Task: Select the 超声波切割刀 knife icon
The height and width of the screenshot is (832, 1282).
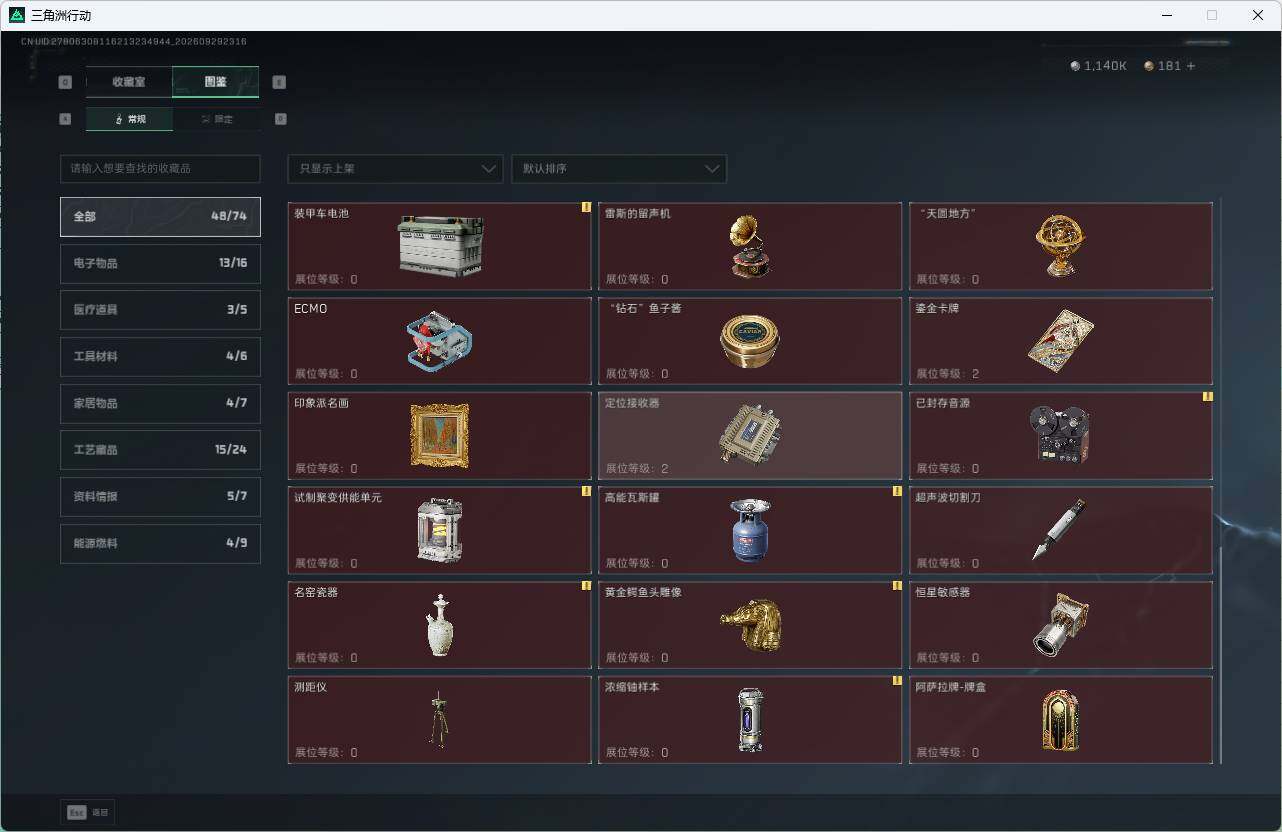Action: [1060, 530]
